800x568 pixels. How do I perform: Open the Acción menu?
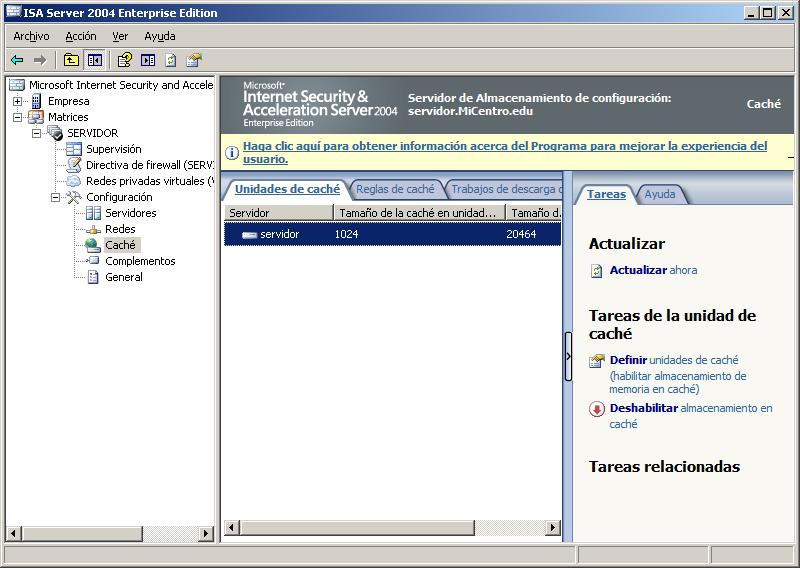pos(81,36)
